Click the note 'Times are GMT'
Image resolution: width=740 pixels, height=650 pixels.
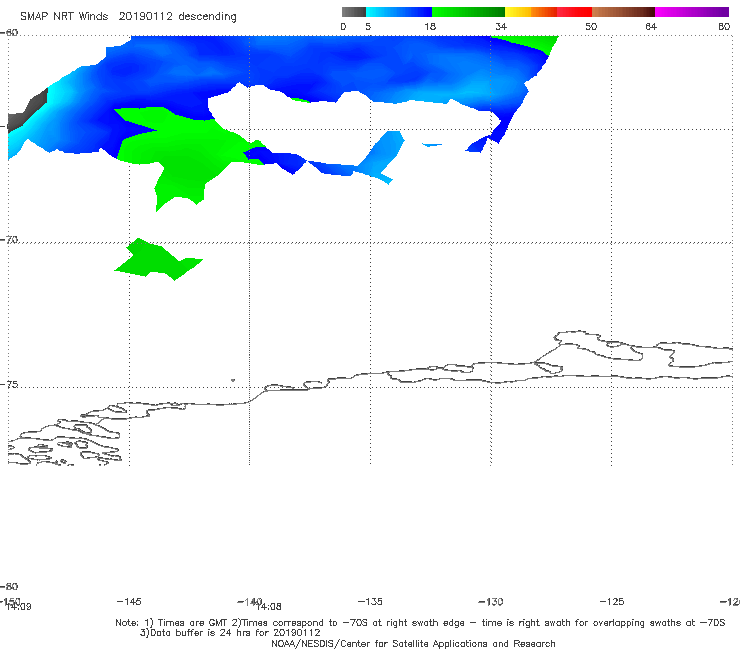point(192,623)
